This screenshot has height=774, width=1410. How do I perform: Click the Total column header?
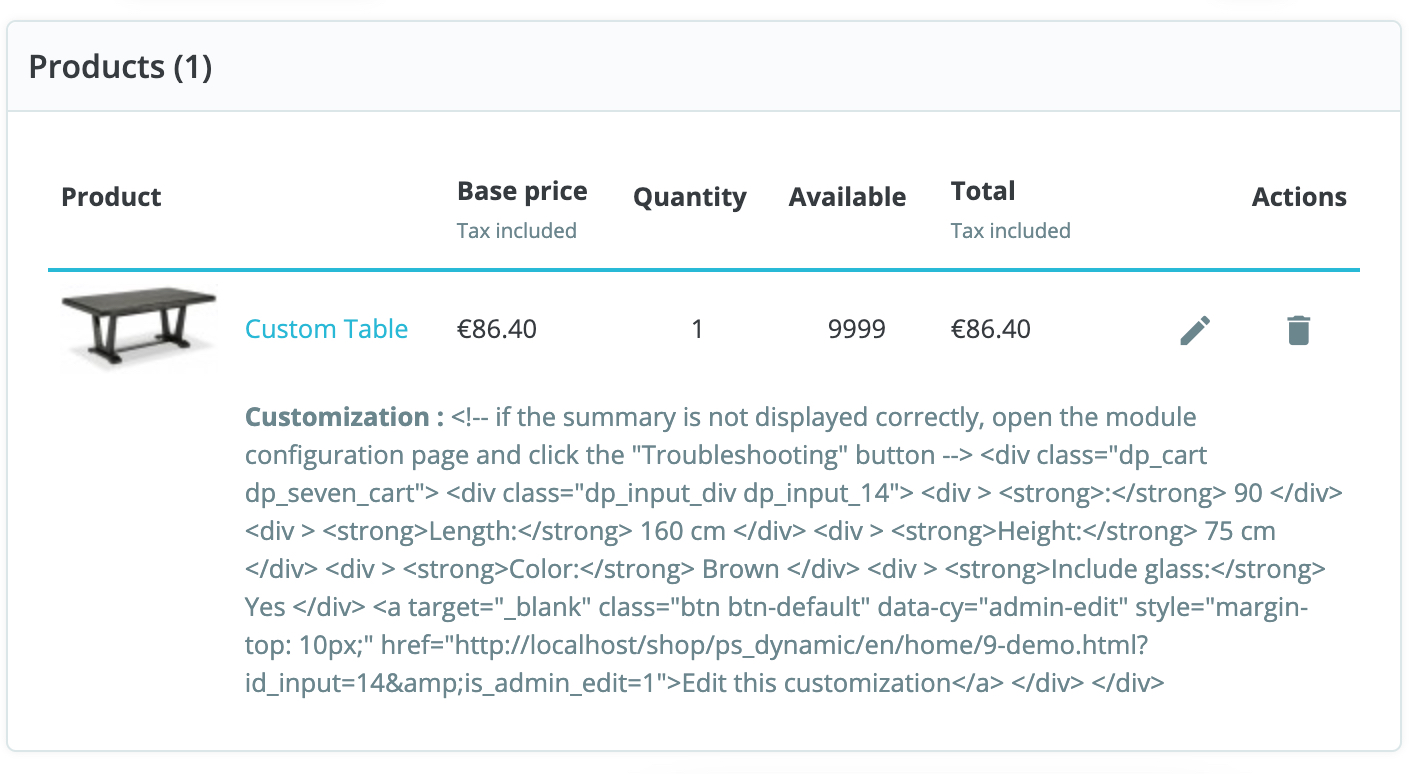point(982,190)
